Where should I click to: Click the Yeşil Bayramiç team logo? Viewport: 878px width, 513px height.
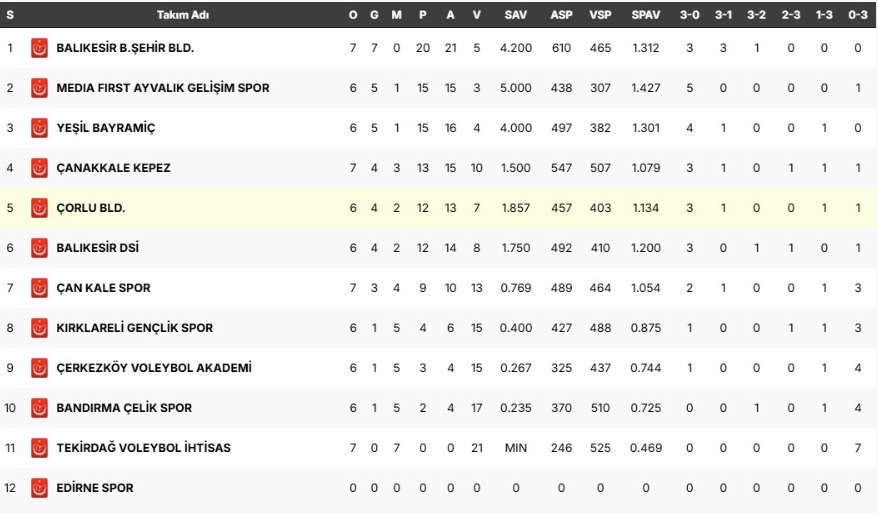(x=40, y=128)
